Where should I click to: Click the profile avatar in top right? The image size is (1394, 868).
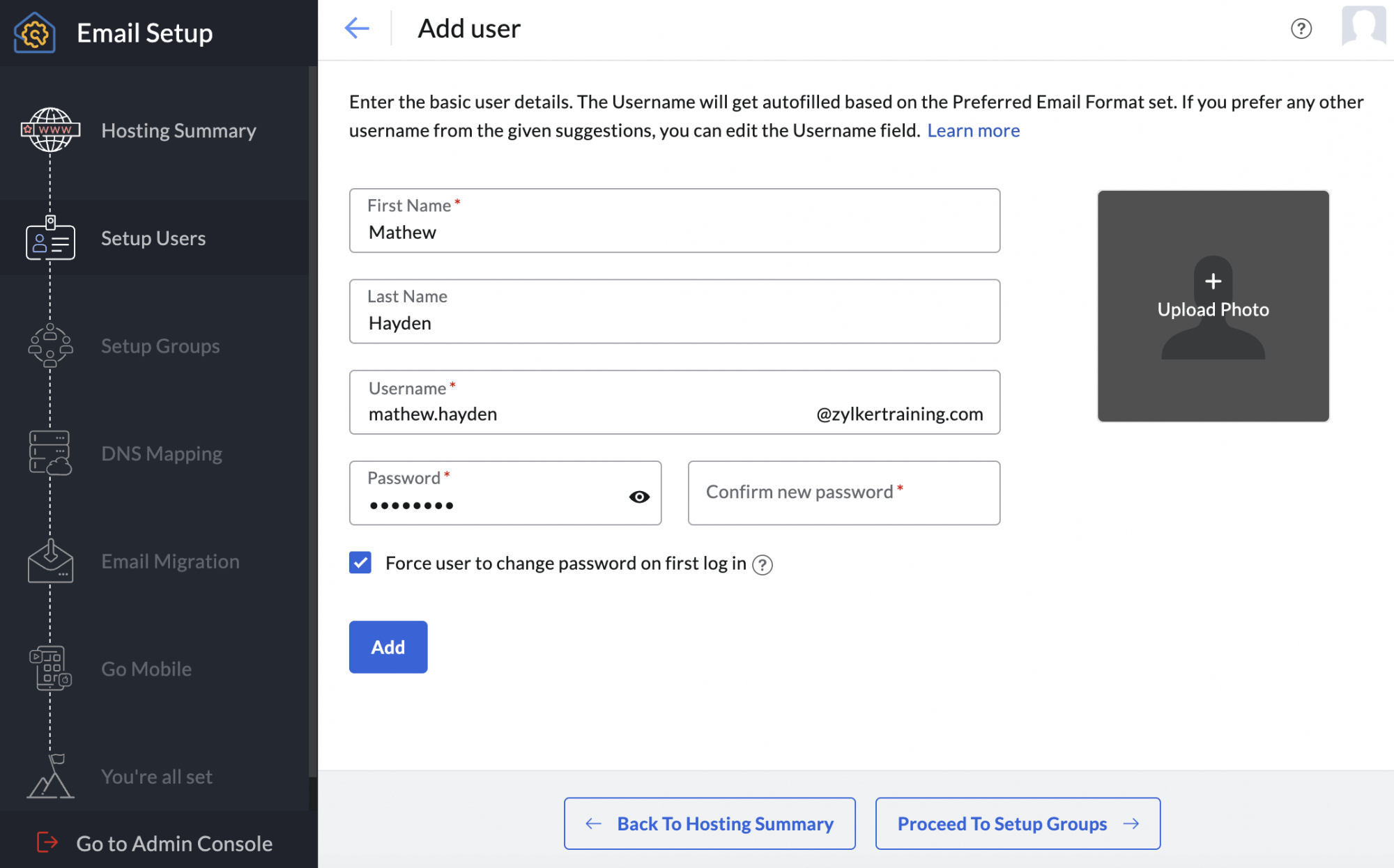[x=1363, y=26]
